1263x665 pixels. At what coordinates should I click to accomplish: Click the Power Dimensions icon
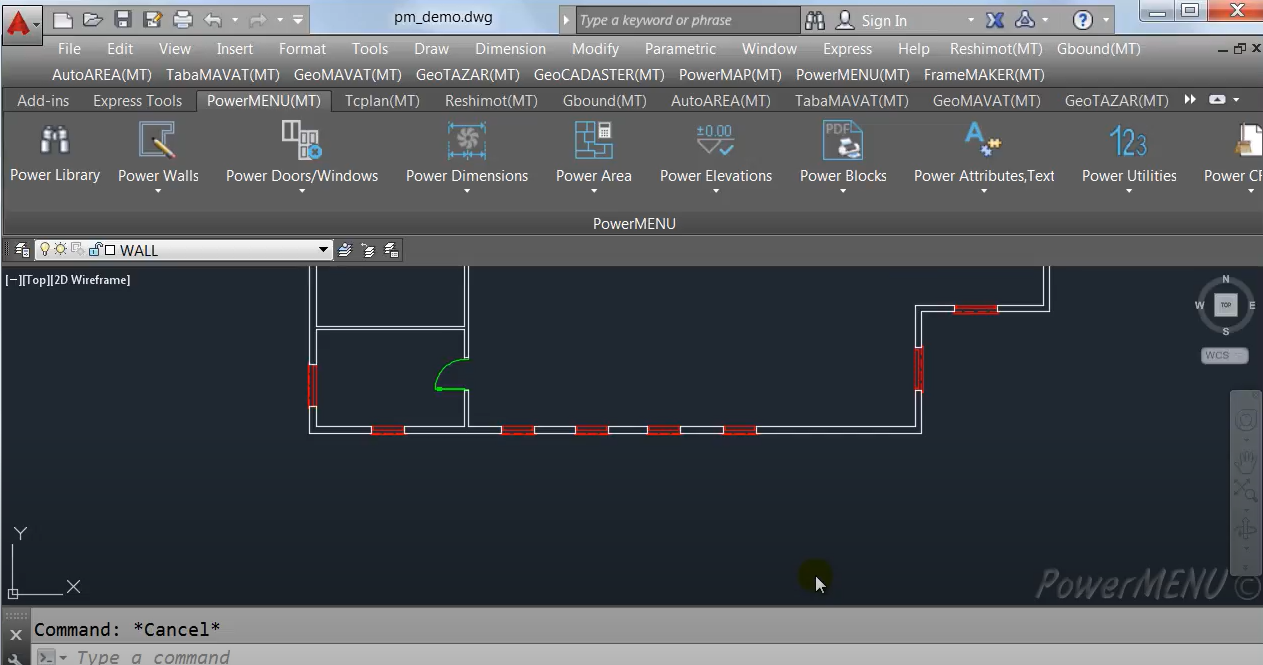(467, 140)
